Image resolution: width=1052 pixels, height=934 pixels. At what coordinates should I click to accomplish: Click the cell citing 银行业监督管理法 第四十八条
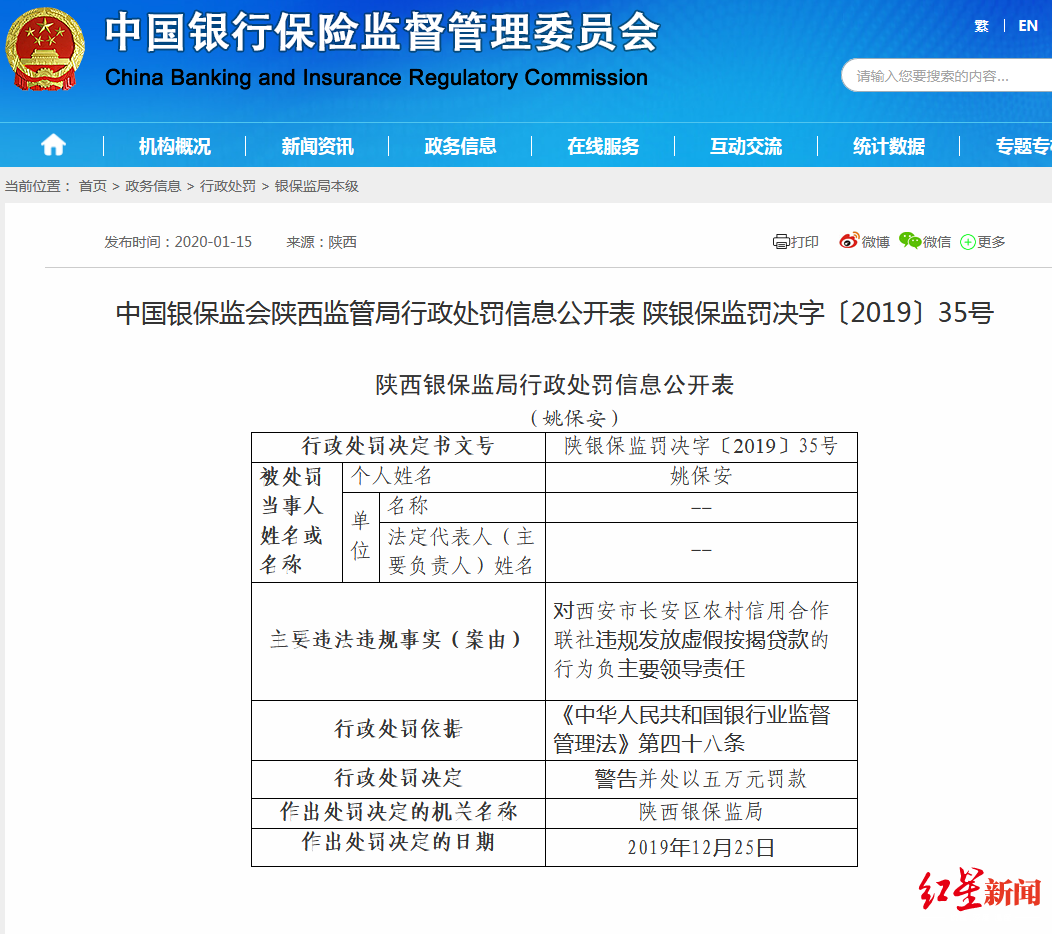pyautogui.click(x=701, y=730)
